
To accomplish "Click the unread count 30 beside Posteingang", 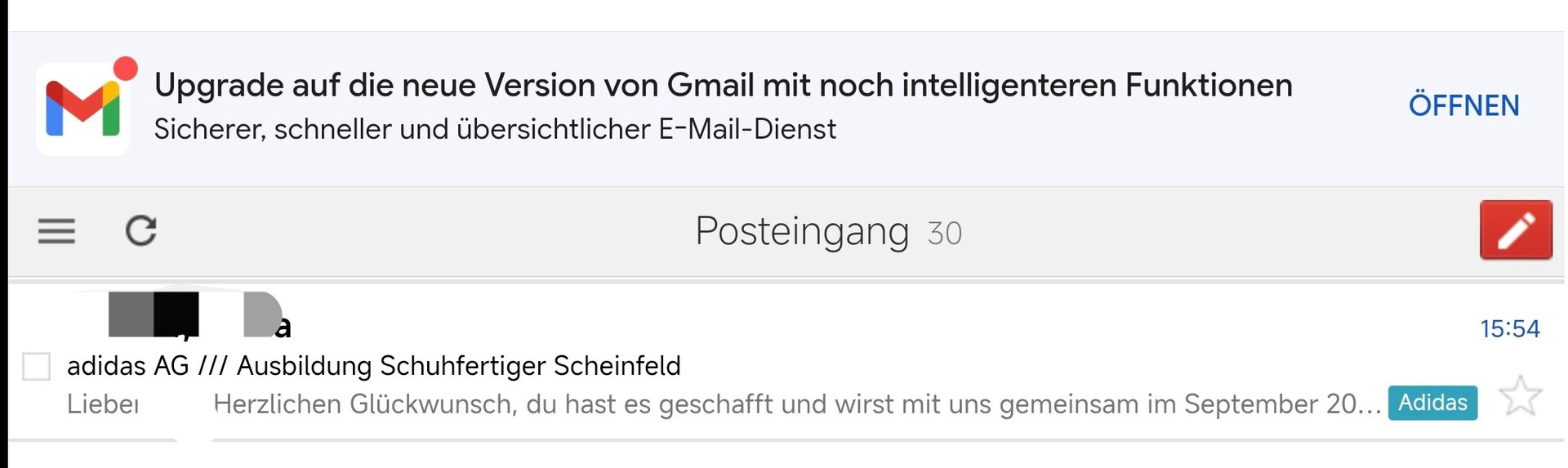I will (945, 234).
